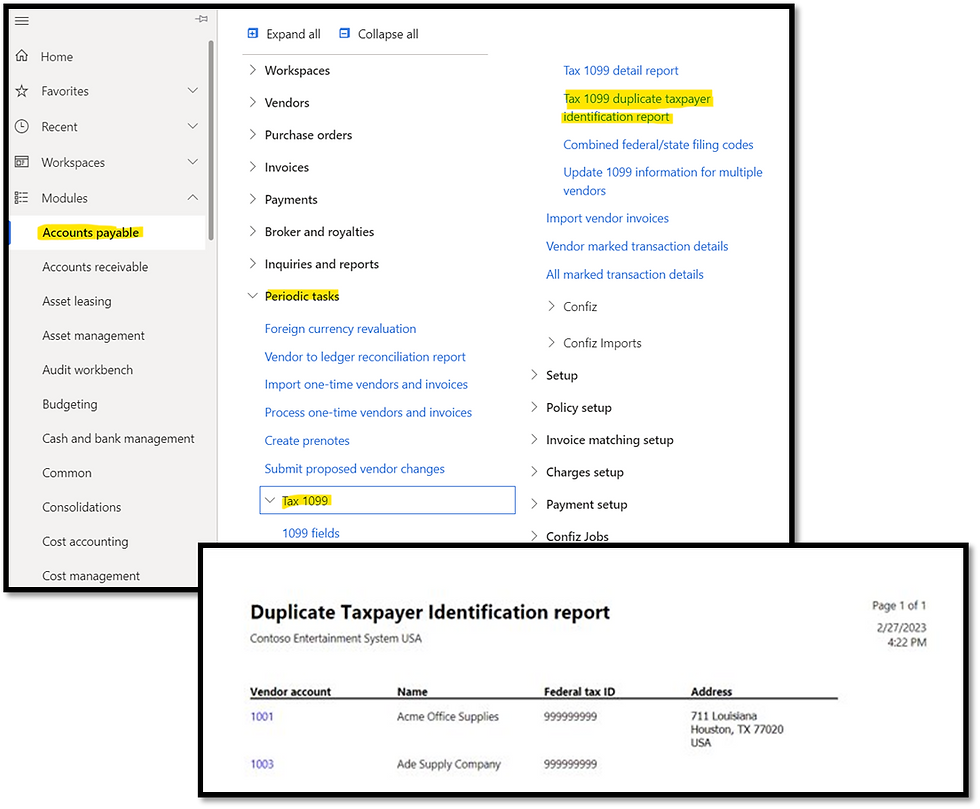Viewport: 980px width, 809px height.
Task: Expand the Invoices menu group
Action: (x=252, y=167)
